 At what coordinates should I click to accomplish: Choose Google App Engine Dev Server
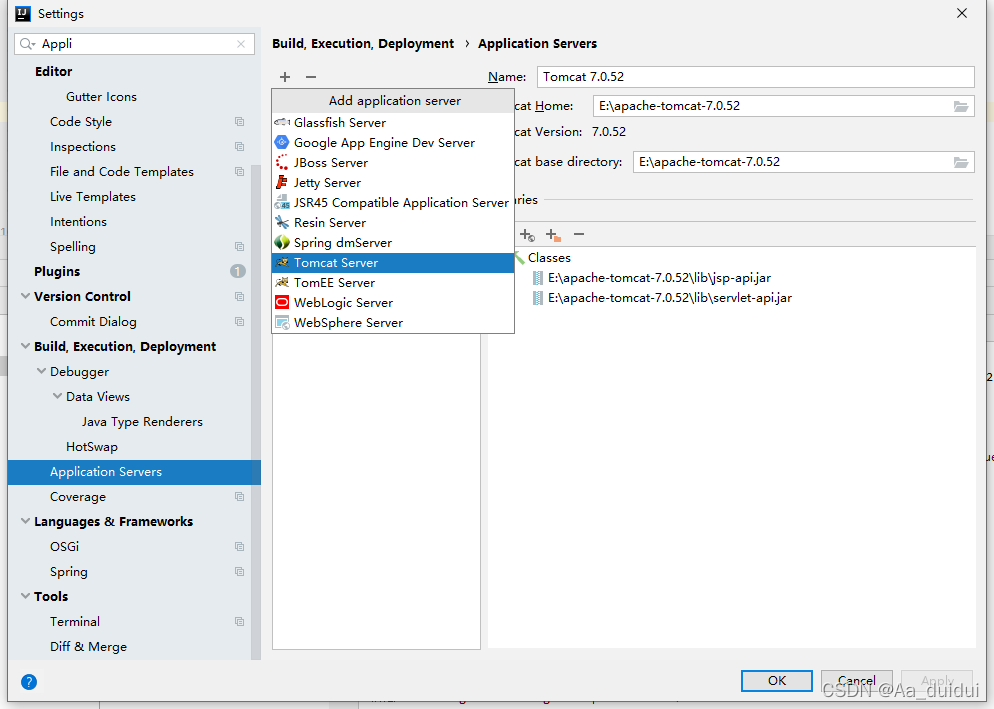(393, 143)
